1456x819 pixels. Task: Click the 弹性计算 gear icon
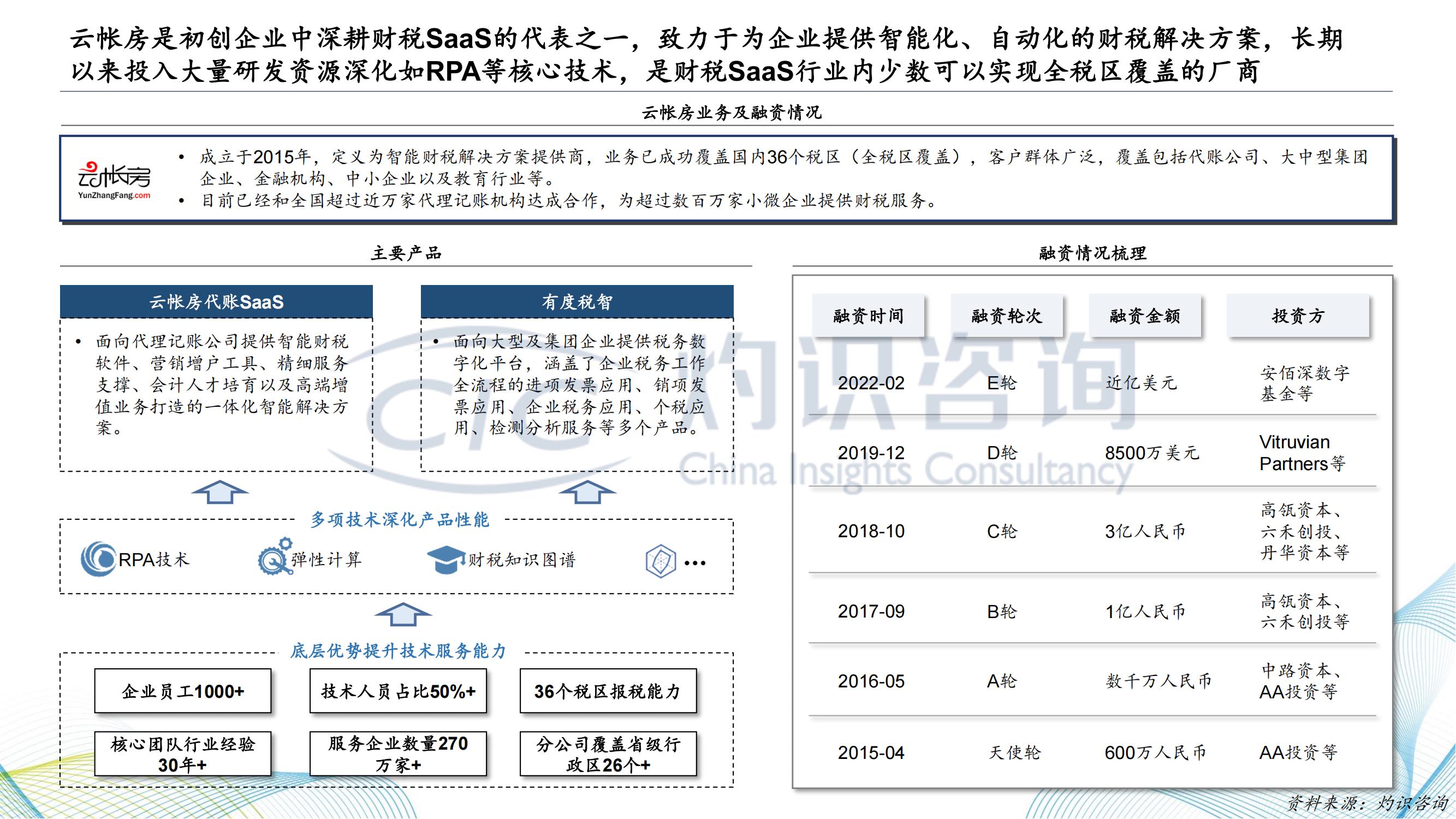tap(275, 557)
